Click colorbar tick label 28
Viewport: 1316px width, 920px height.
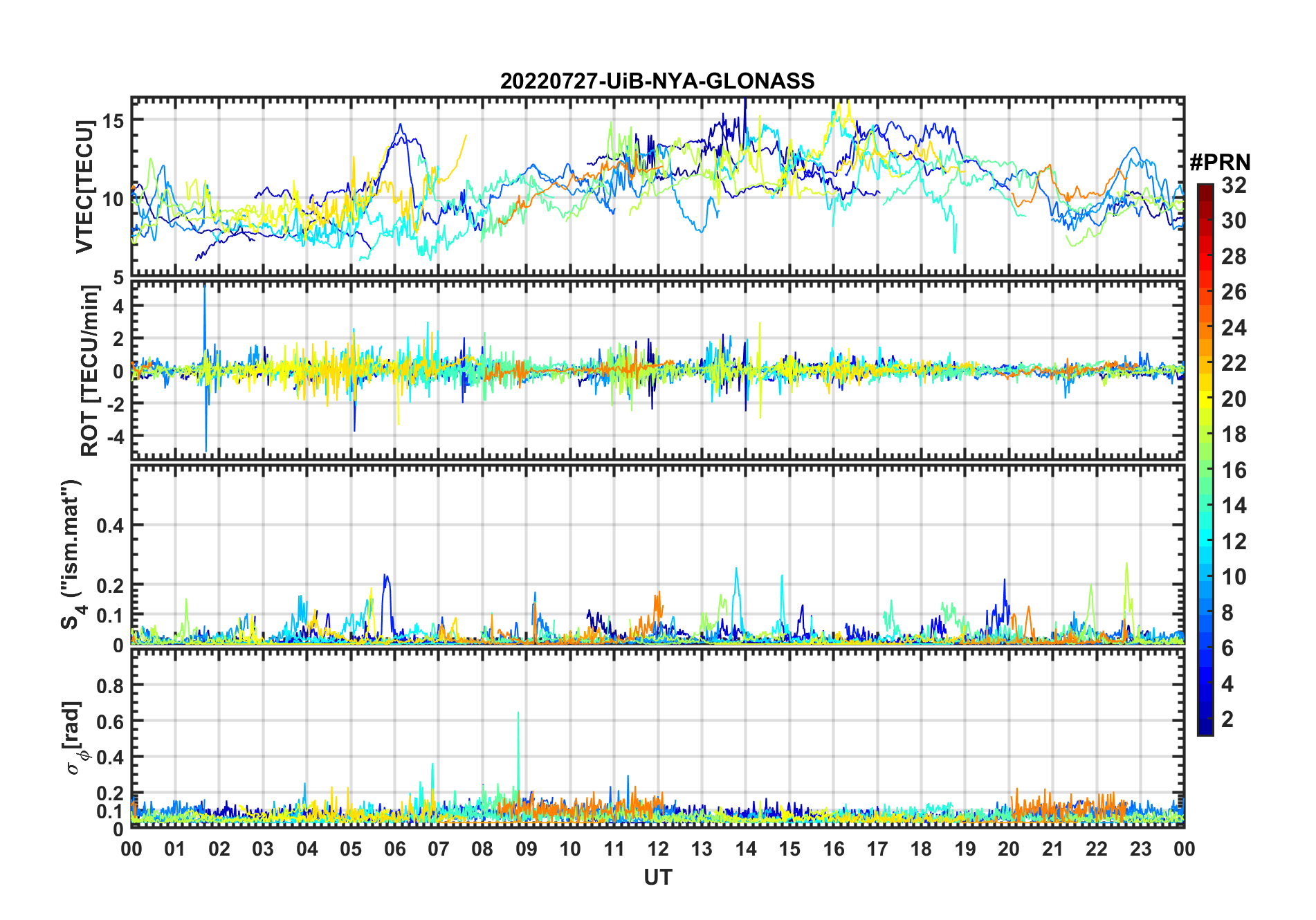[x=1234, y=257]
